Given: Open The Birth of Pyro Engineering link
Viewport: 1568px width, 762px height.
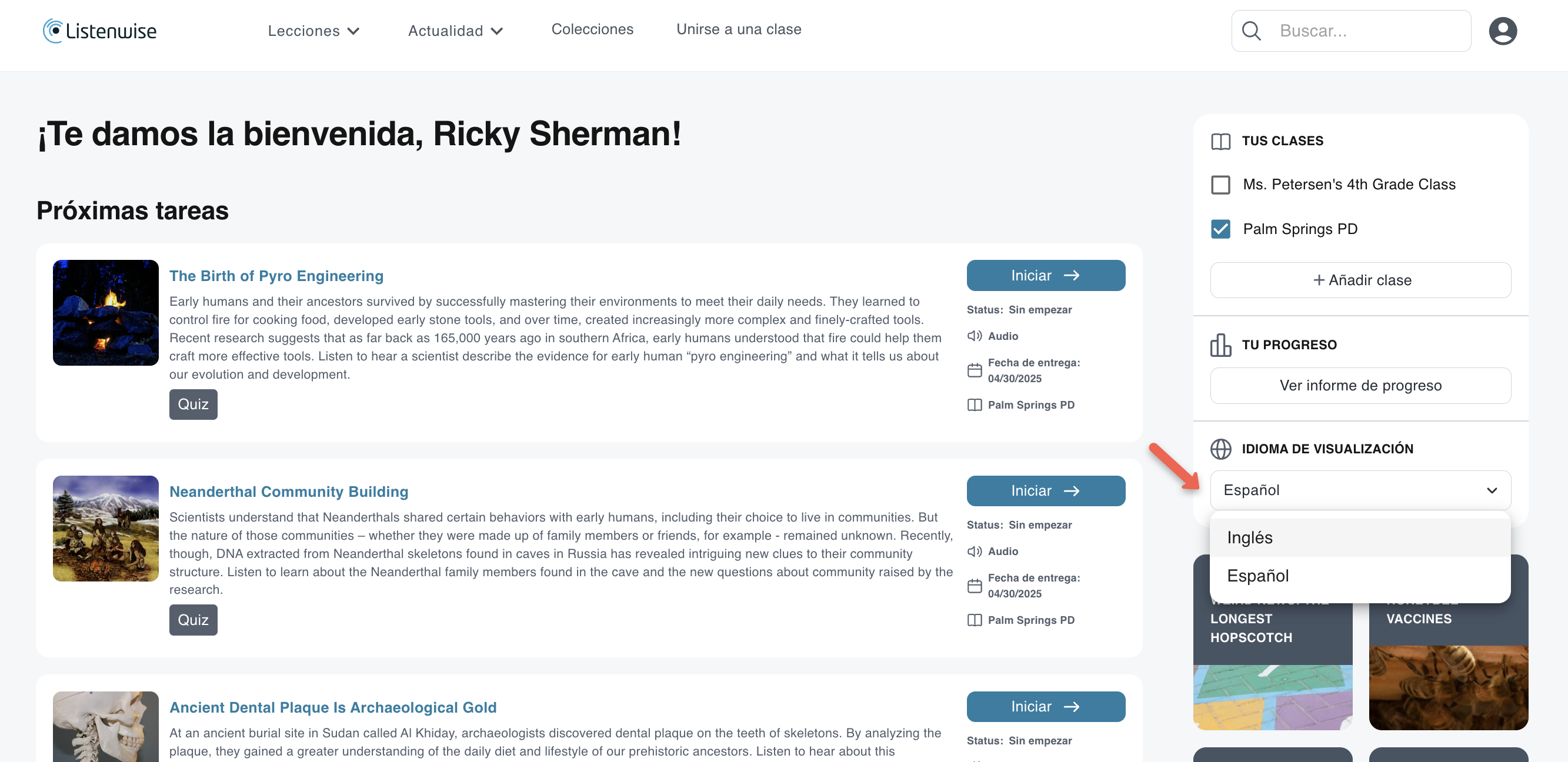Looking at the screenshot, I should pyautogui.click(x=276, y=276).
